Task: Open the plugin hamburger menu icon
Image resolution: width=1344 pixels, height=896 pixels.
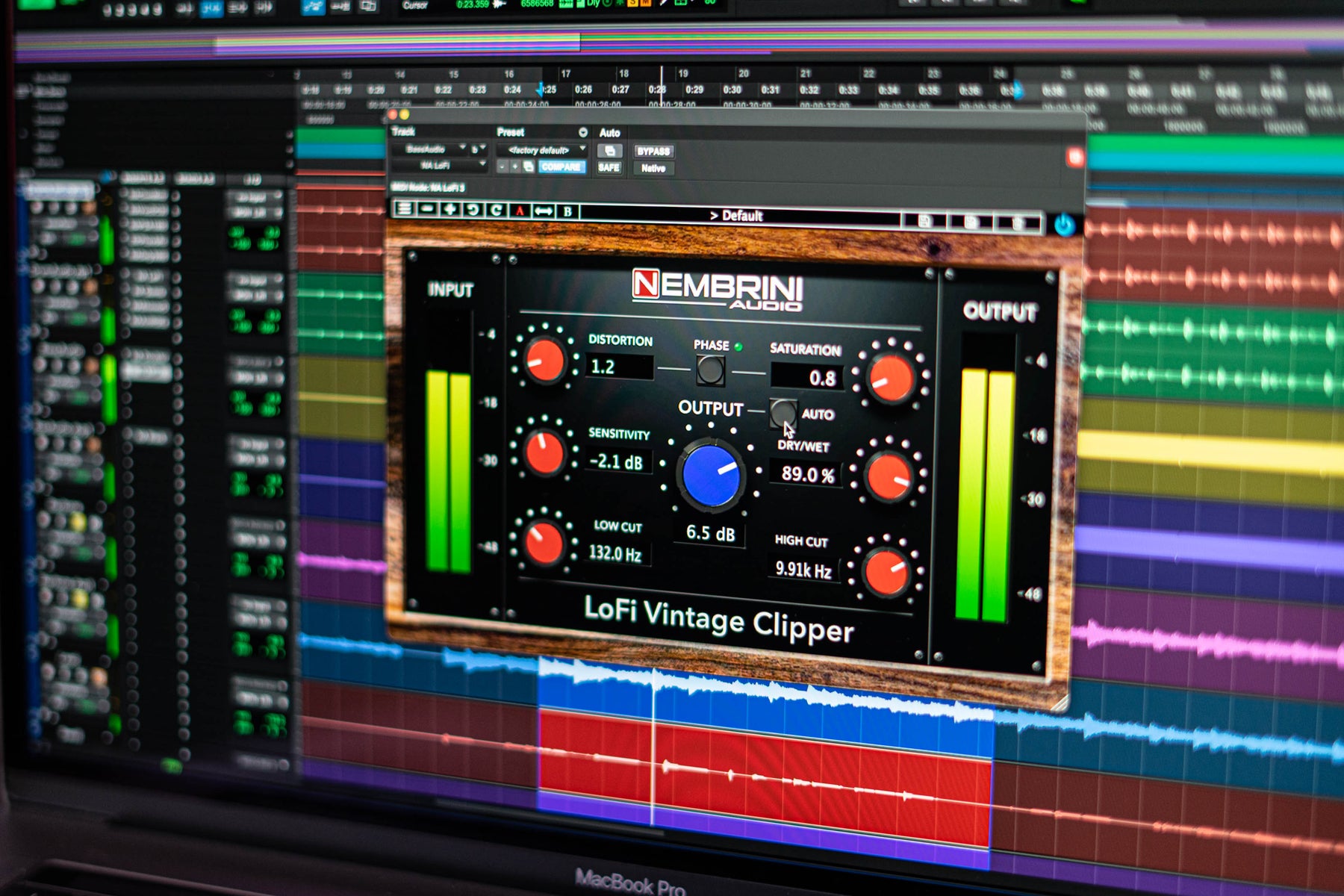Action: (404, 209)
